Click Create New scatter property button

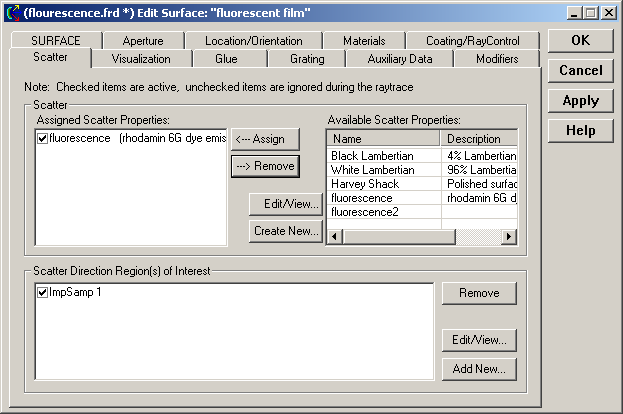coord(286,231)
